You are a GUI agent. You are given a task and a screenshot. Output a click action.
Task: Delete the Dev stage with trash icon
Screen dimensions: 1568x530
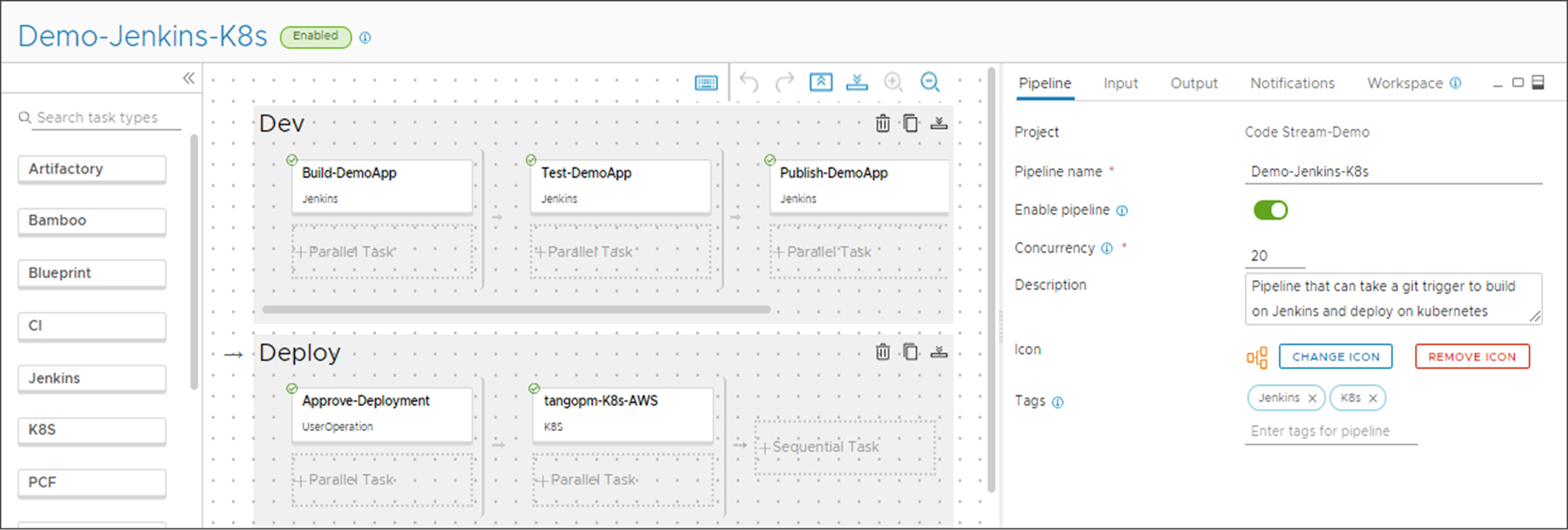pos(882,124)
